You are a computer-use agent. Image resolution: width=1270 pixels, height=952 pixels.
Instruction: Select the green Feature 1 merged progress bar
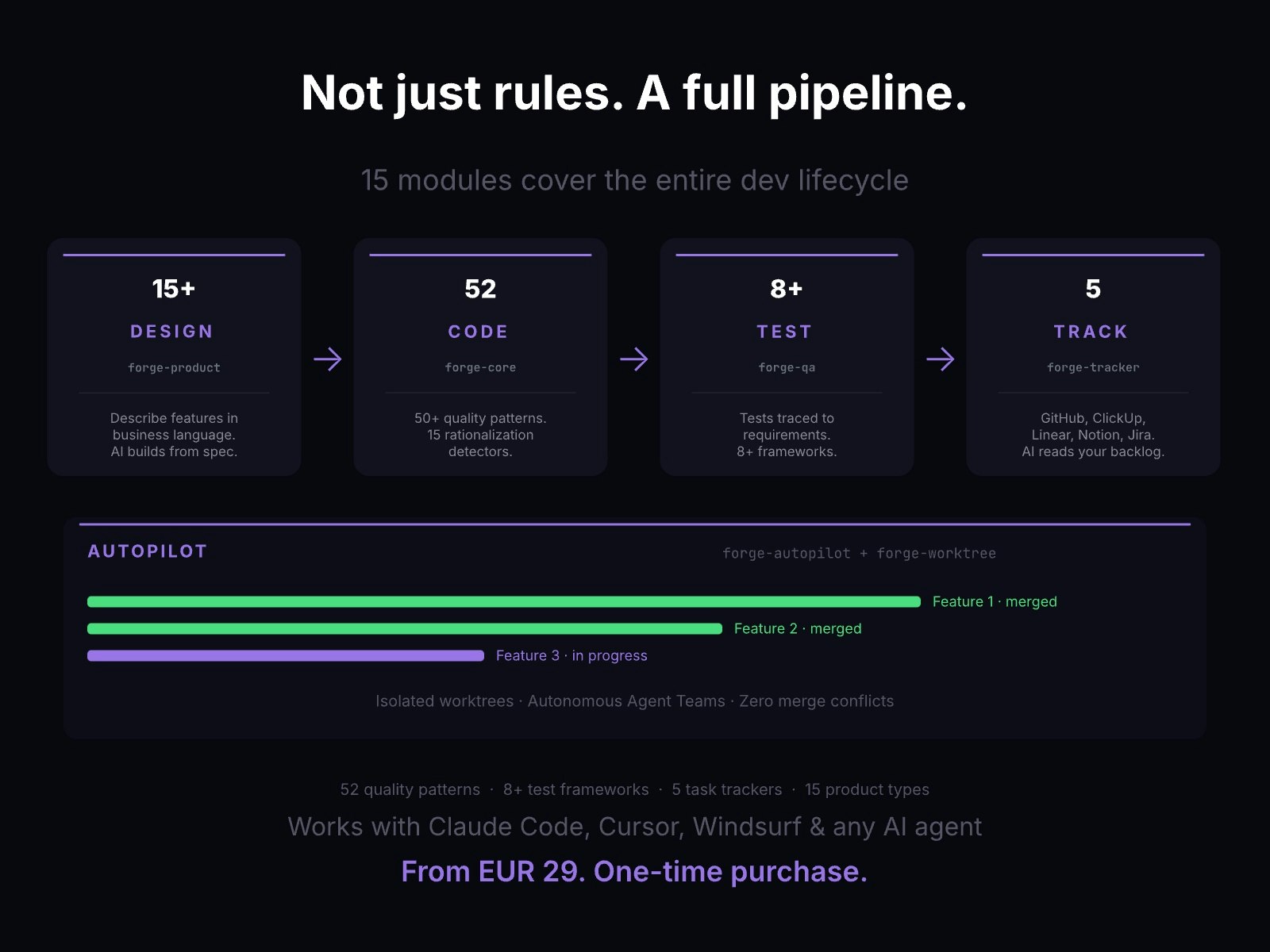point(503,601)
